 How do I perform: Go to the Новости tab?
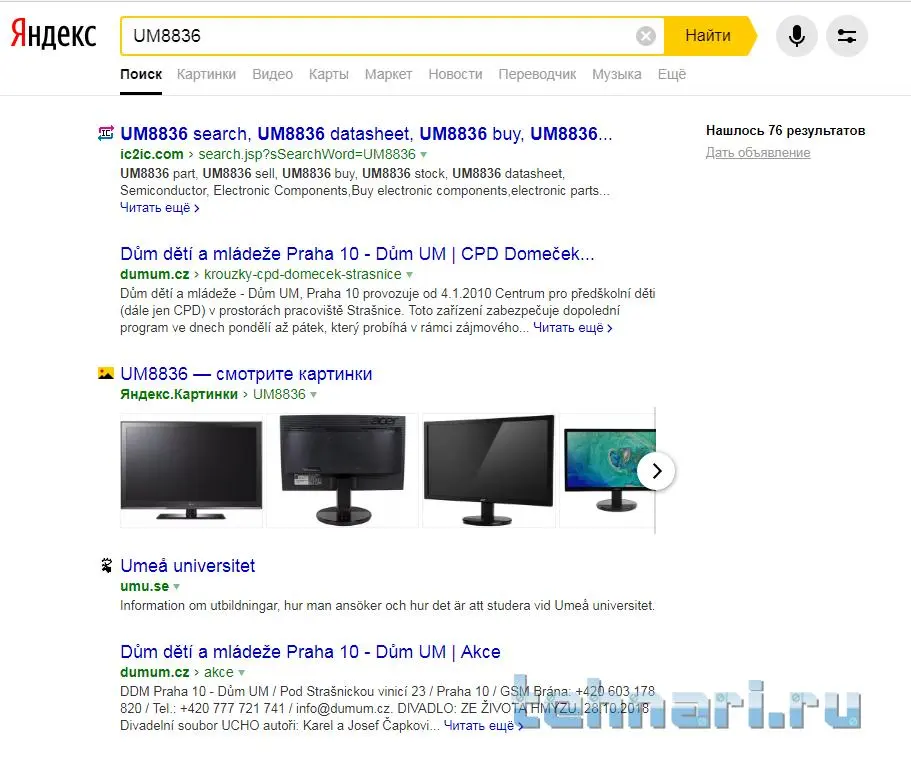455,74
